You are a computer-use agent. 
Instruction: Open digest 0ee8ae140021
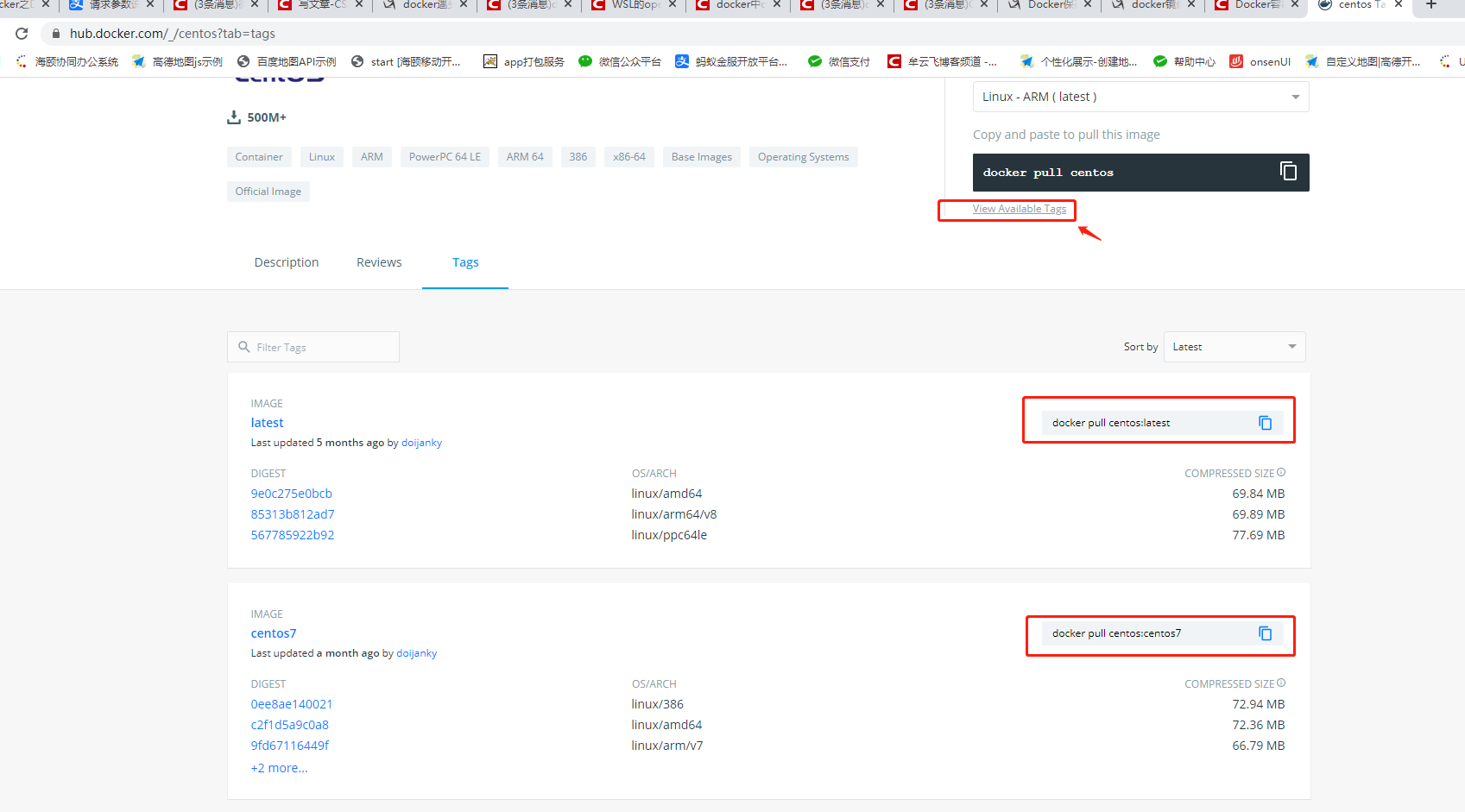tap(292, 704)
